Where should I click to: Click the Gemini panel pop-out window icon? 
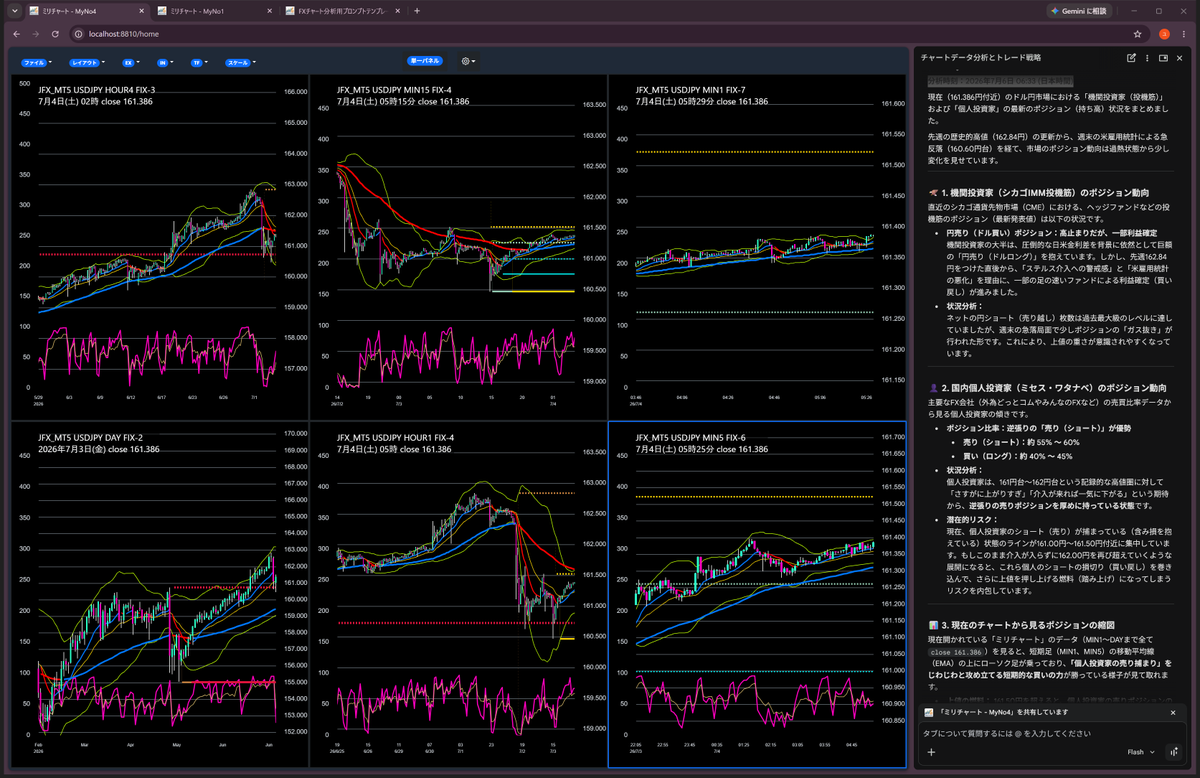click(x=1163, y=59)
